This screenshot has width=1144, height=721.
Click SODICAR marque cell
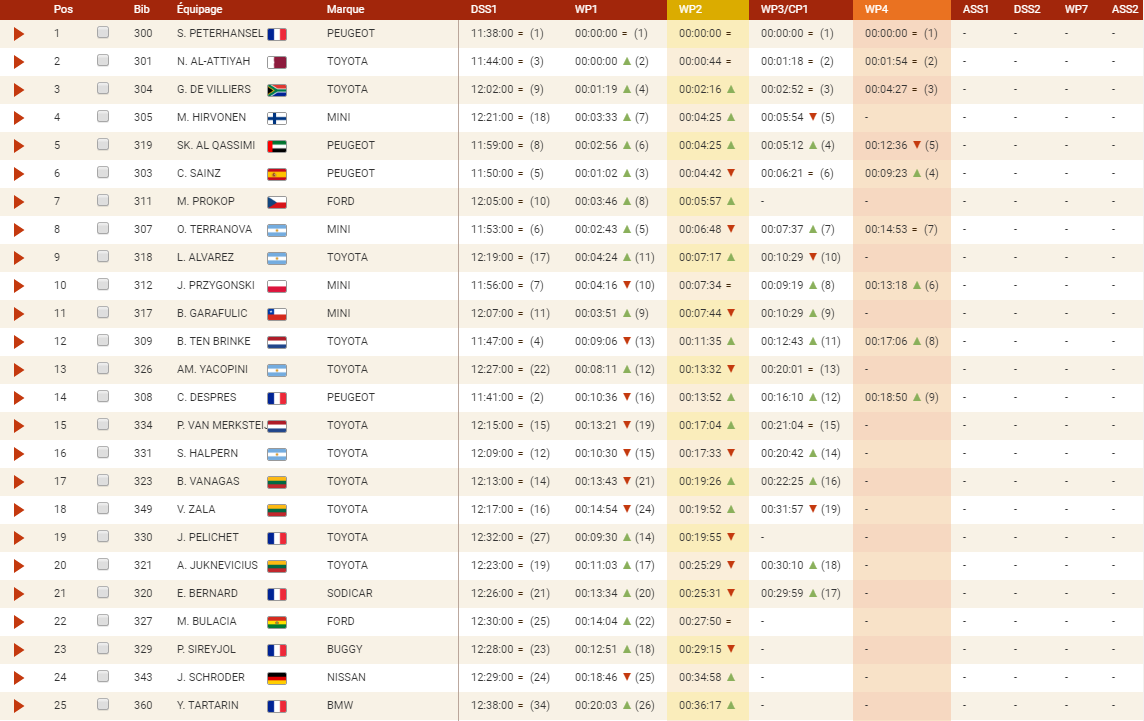[349, 593]
